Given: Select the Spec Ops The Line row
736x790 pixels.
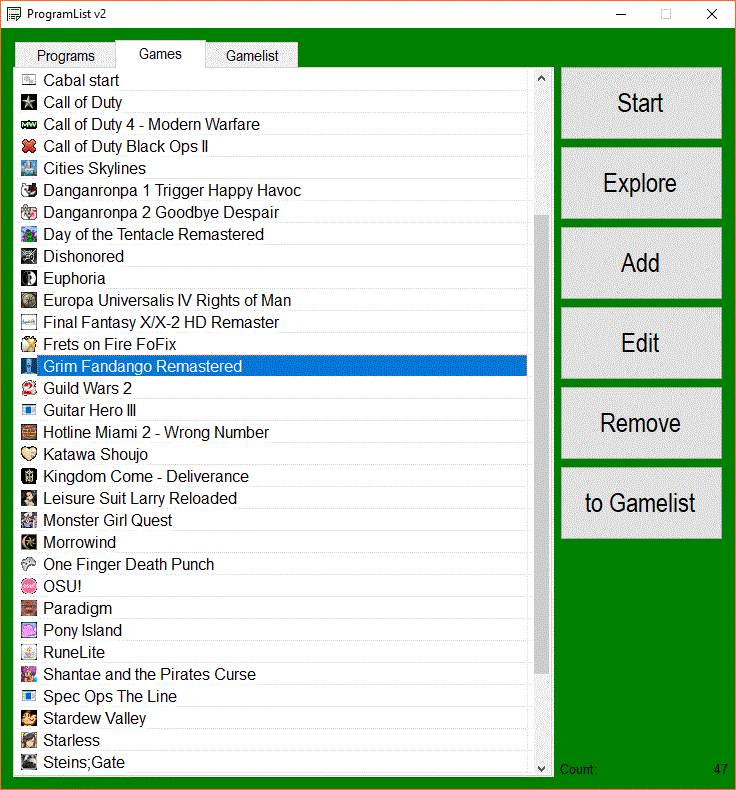Looking at the screenshot, I should coord(274,696).
